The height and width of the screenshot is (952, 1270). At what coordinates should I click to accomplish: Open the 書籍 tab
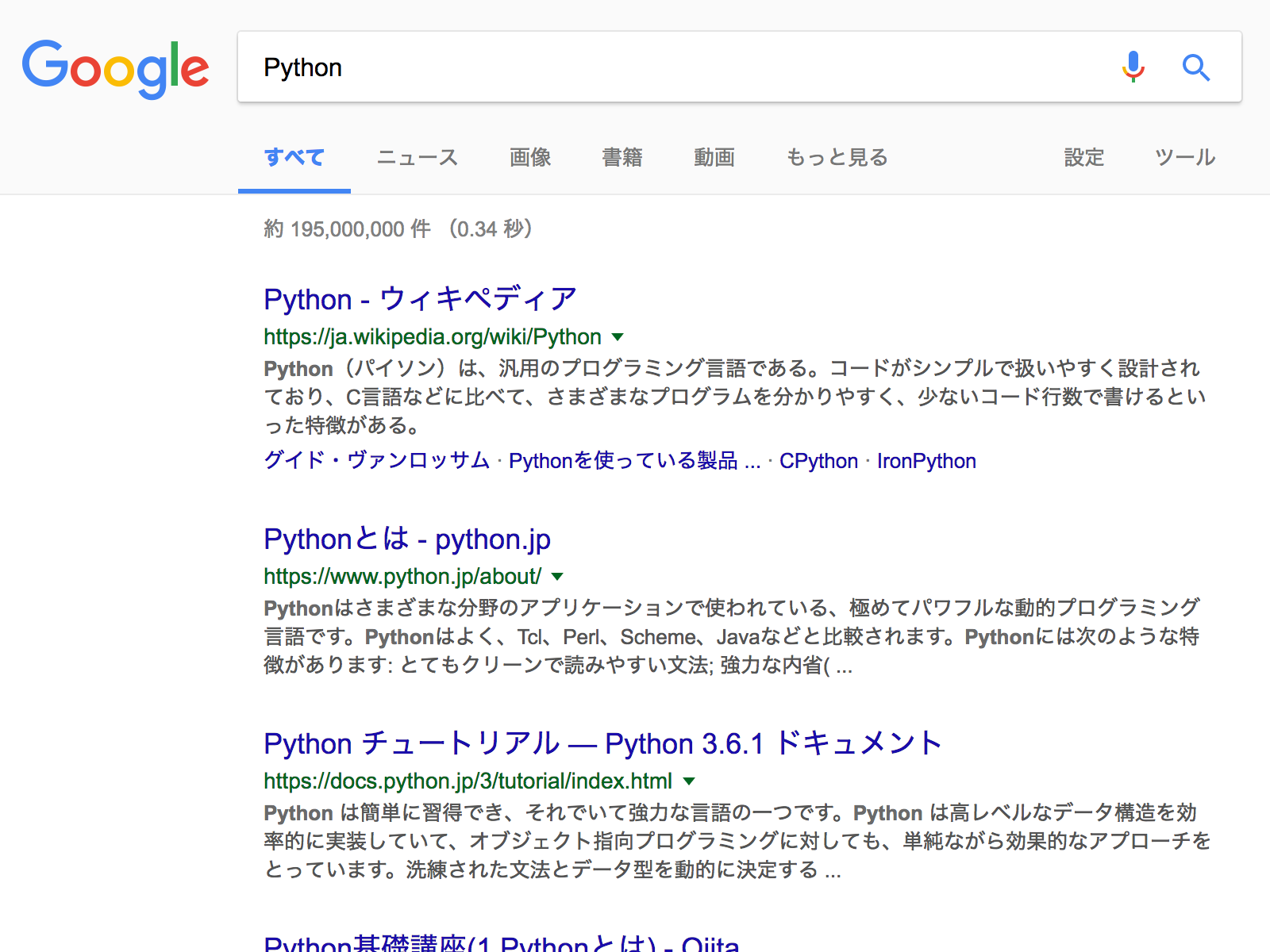coord(622,157)
